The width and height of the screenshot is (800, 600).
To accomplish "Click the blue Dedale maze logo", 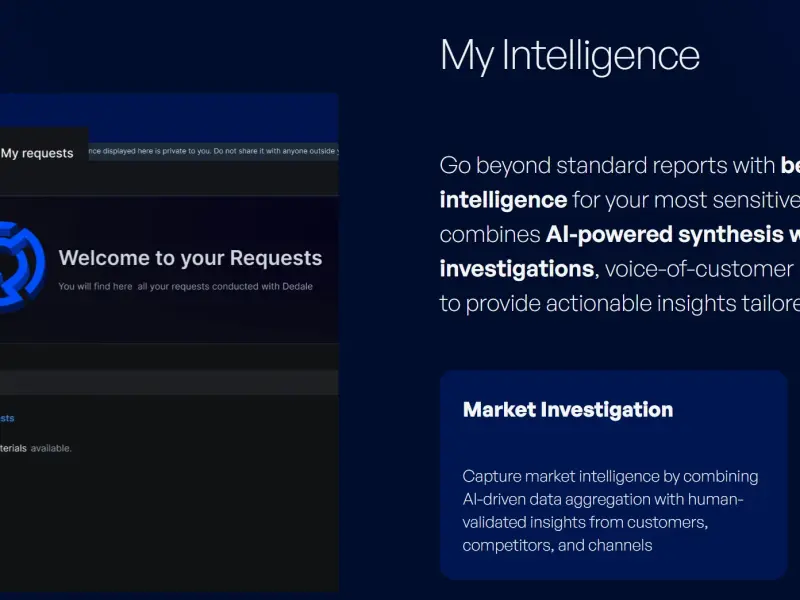I will pyautogui.click(x=21, y=266).
